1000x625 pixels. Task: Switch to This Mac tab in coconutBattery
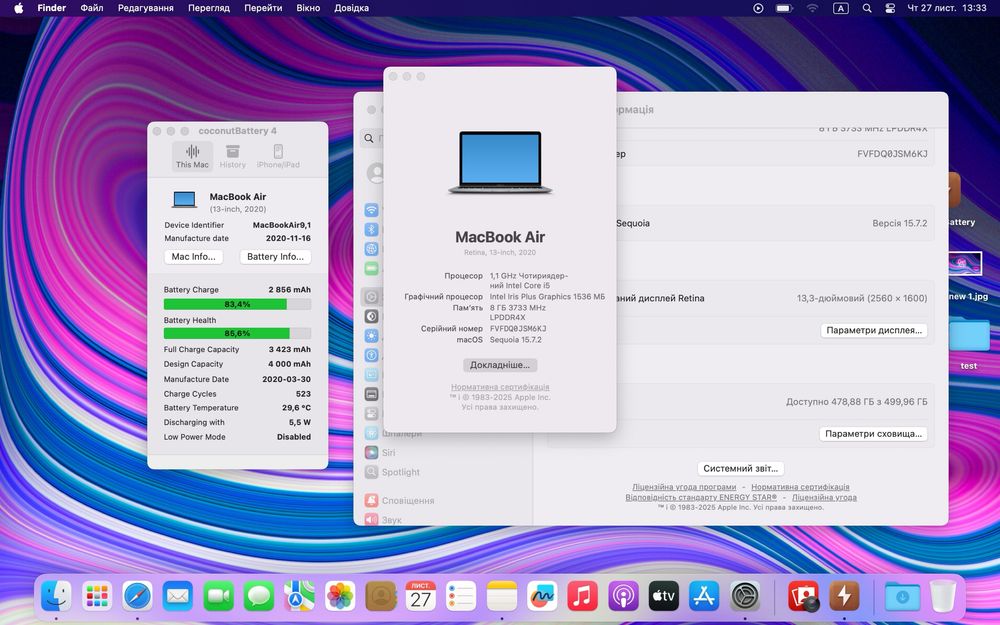pos(192,156)
